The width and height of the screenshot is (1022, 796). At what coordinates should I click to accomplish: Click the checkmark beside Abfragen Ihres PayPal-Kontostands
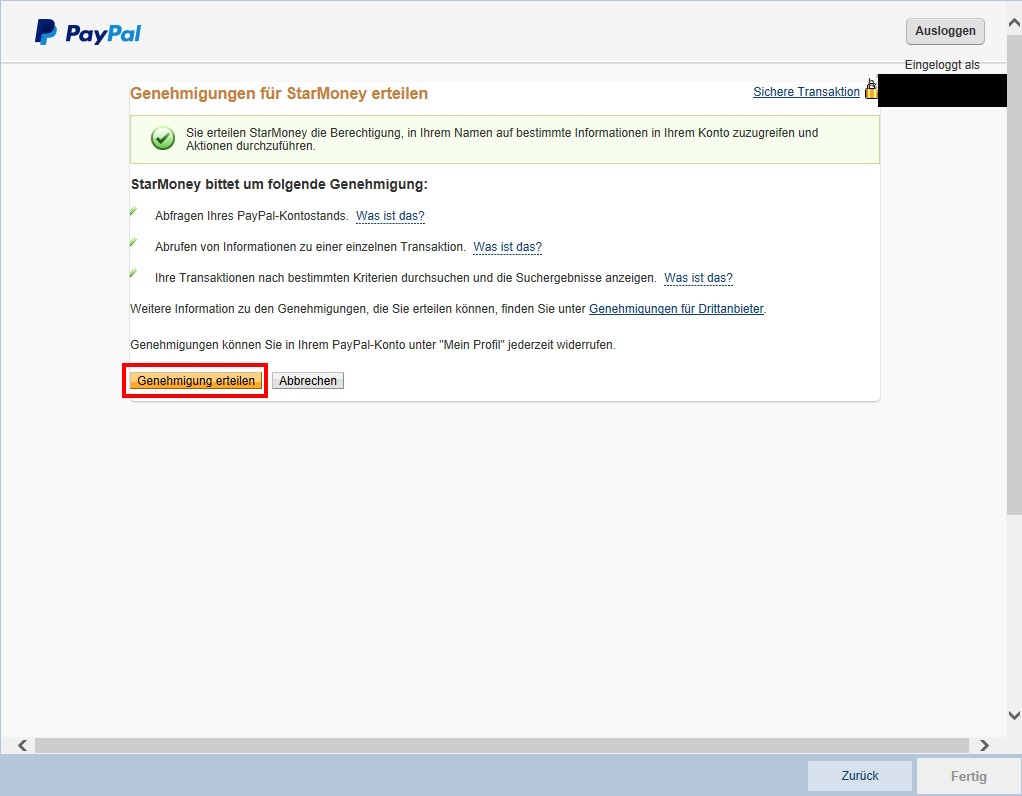[x=133, y=212]
